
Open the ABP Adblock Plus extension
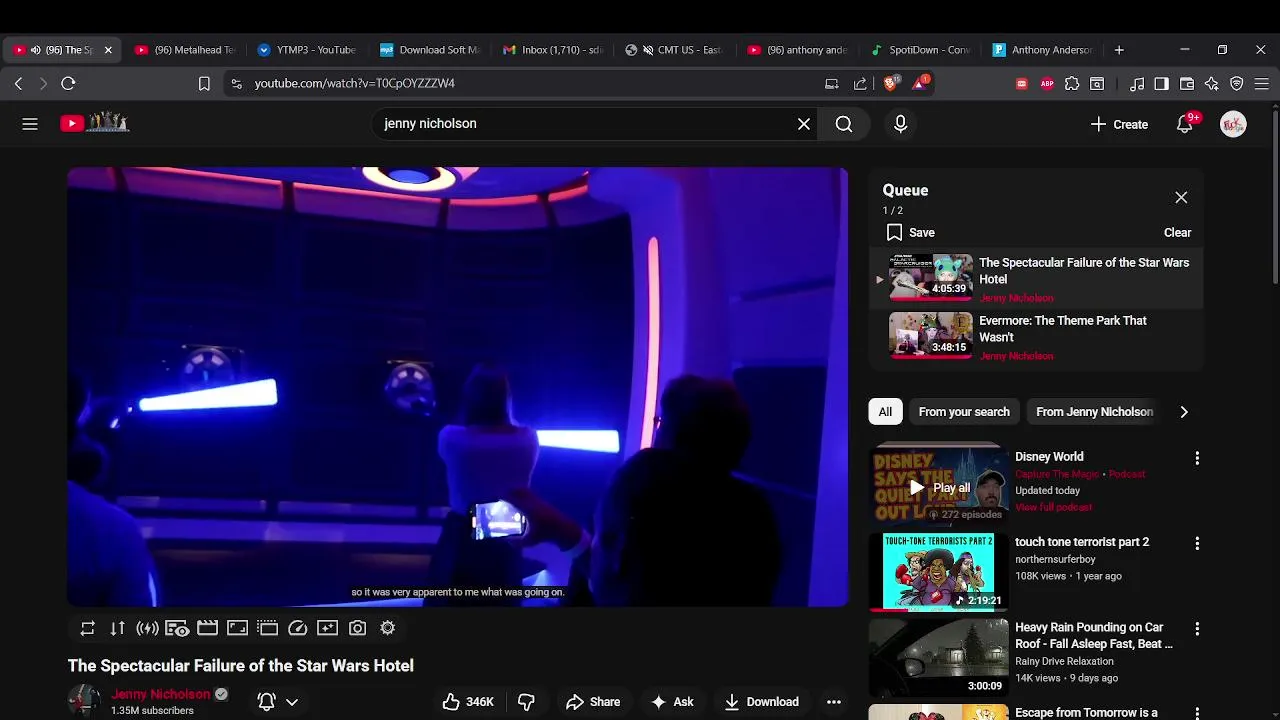pos(1047,84)
